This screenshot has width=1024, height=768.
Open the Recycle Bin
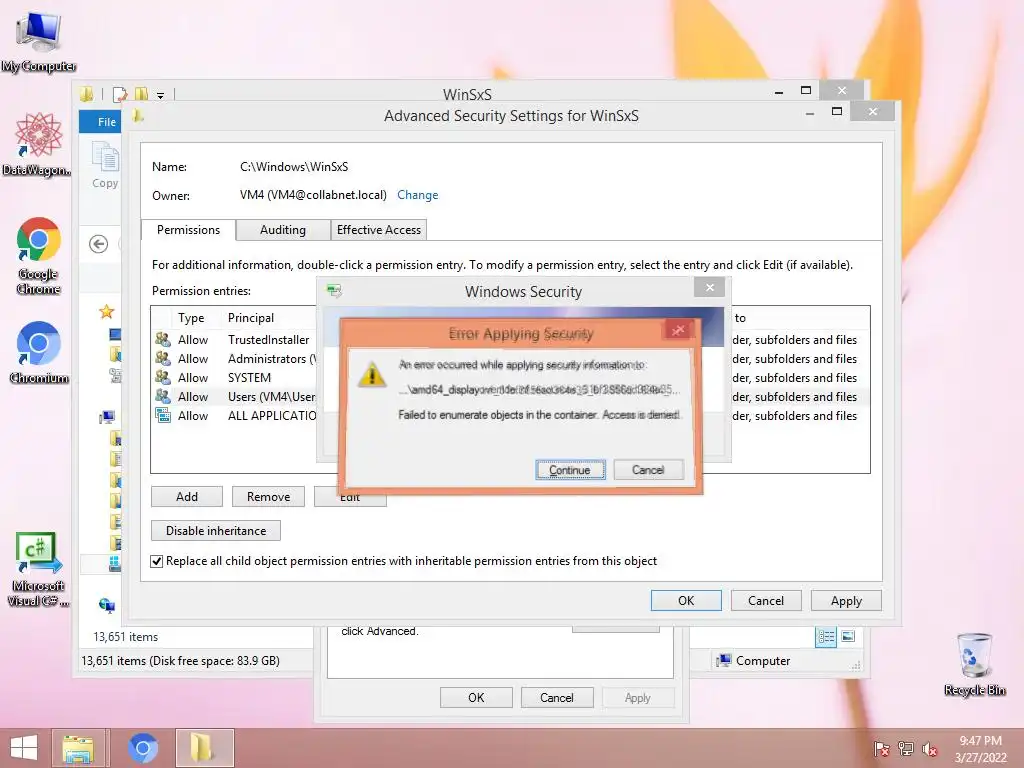pyautogui.click(x=974, y=664)
